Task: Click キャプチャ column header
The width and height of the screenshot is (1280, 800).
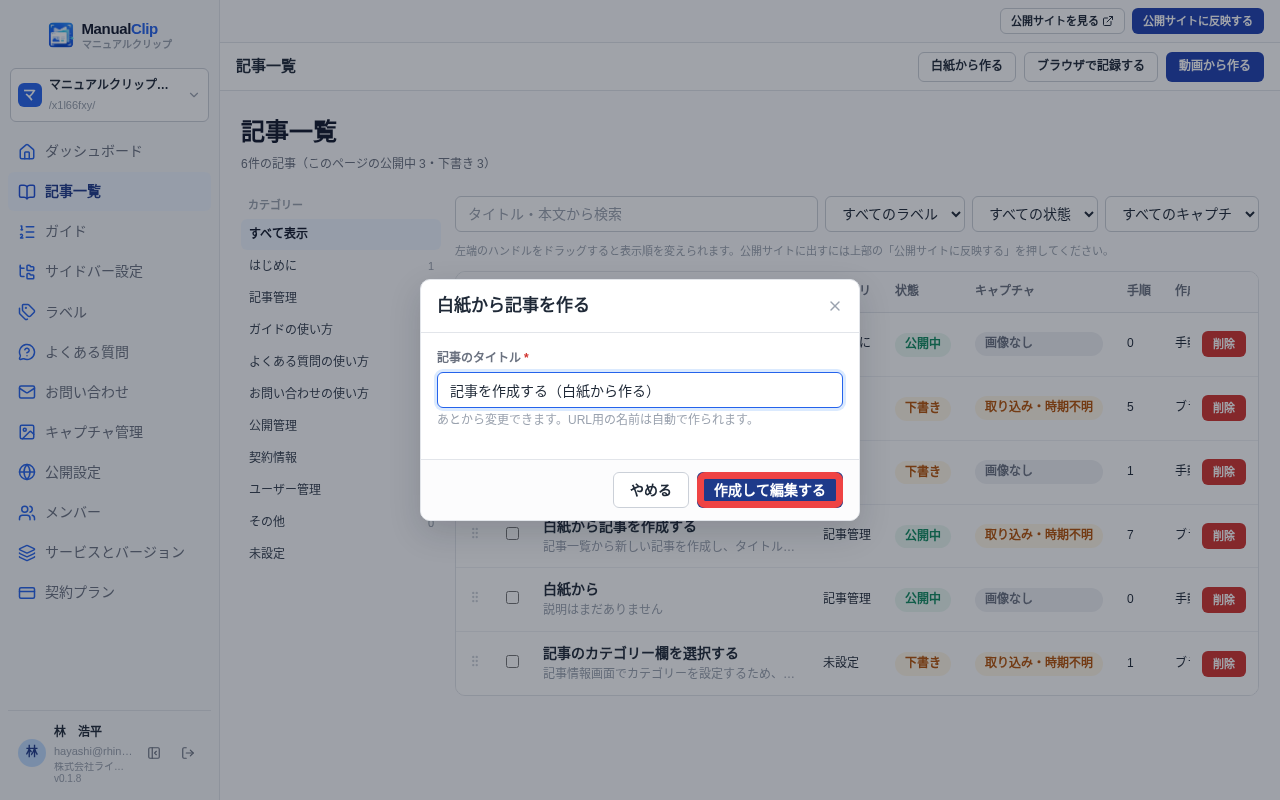Action: pyautogui.click(x=1005, y=291)
